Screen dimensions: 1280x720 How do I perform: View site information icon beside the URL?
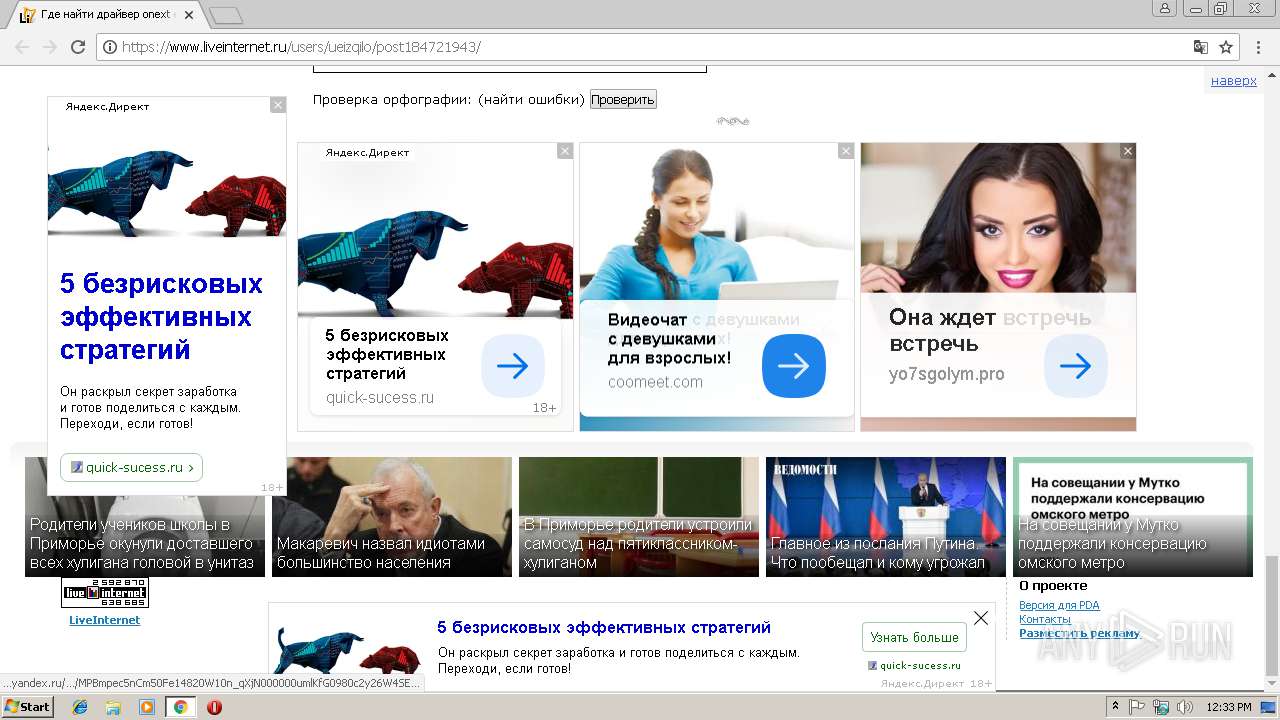point(110,47)
